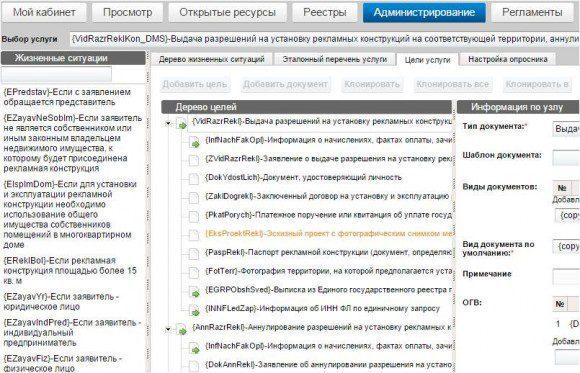This screenshot has height=373, width=580.
Task: Click the Клонировать button
Action: coord(372,84)
